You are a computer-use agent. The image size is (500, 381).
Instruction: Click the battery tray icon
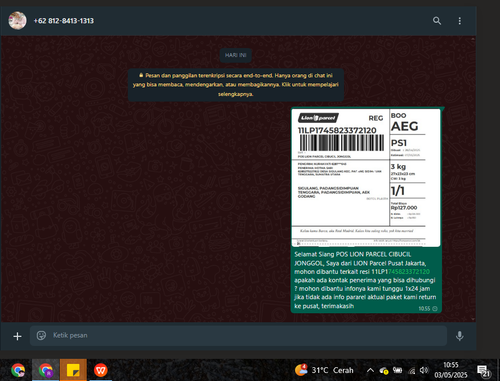point(397,370)
